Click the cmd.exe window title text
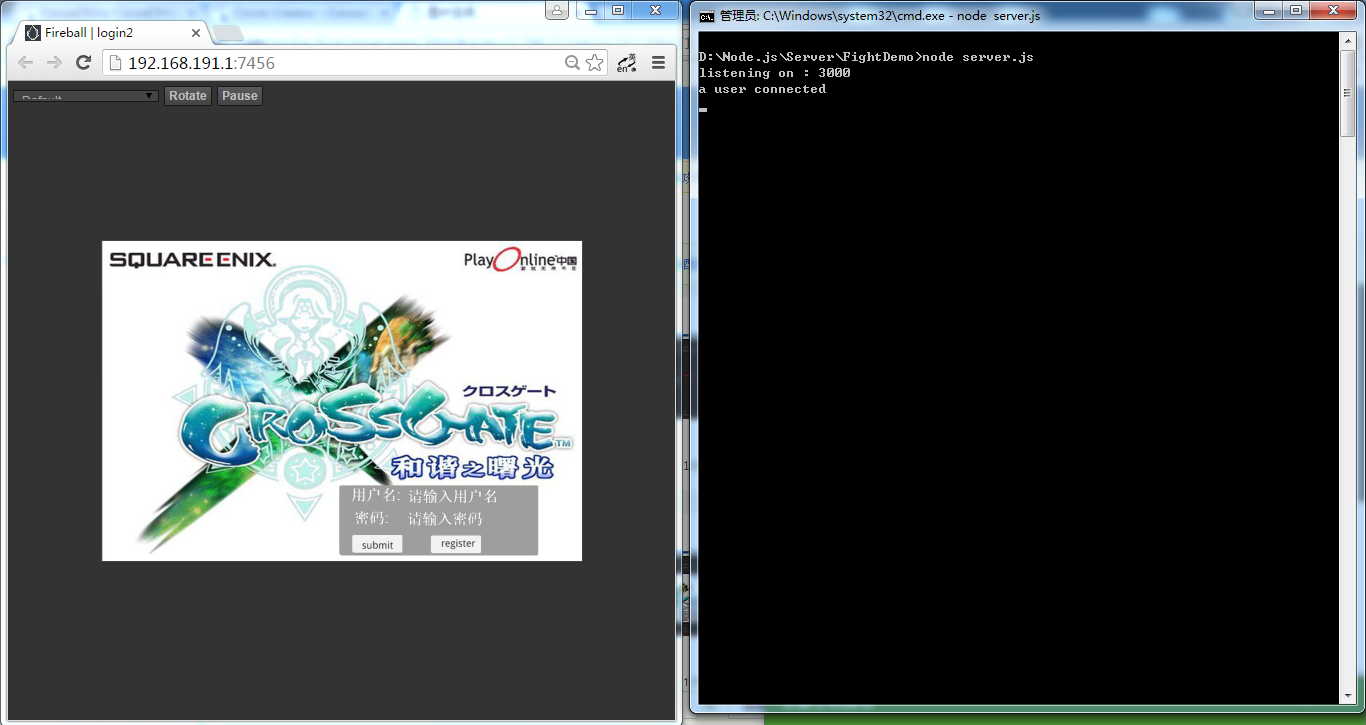The width and height of the screenshot is (1366, 725). point(880,15)
